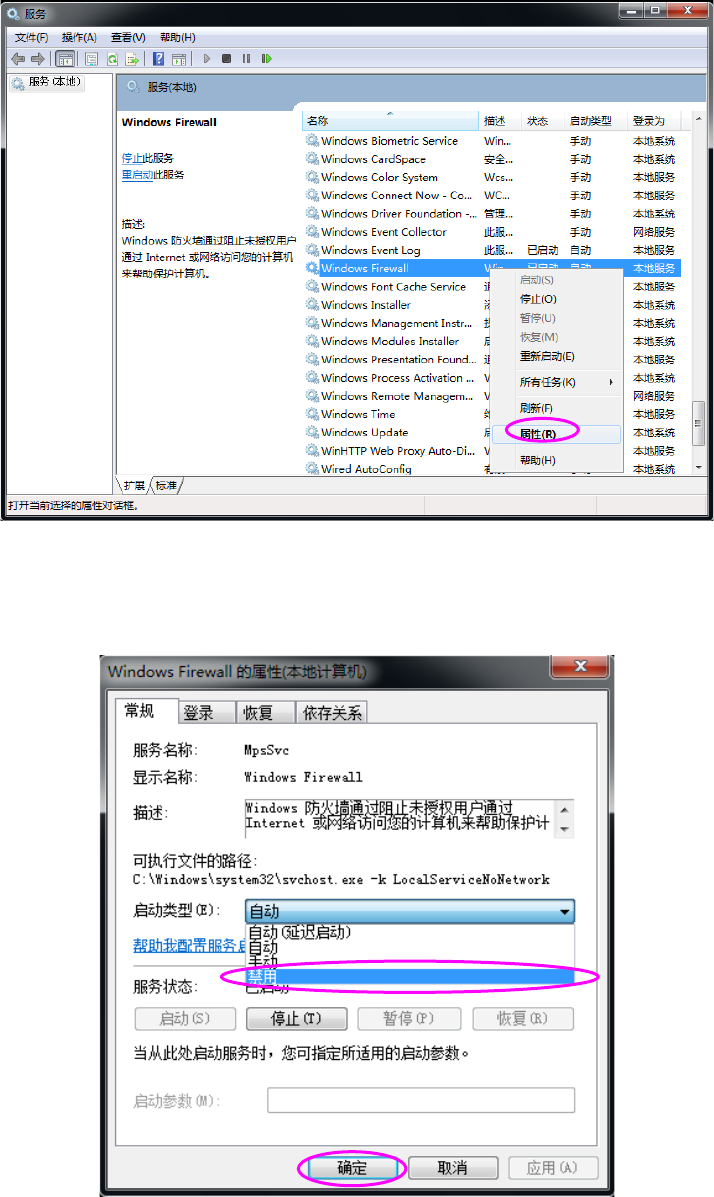The height and width of the screenshot is (1197, 714).
Task: Click the gear icon beside Wired AutoConfig
Action: tap(312, 469)
